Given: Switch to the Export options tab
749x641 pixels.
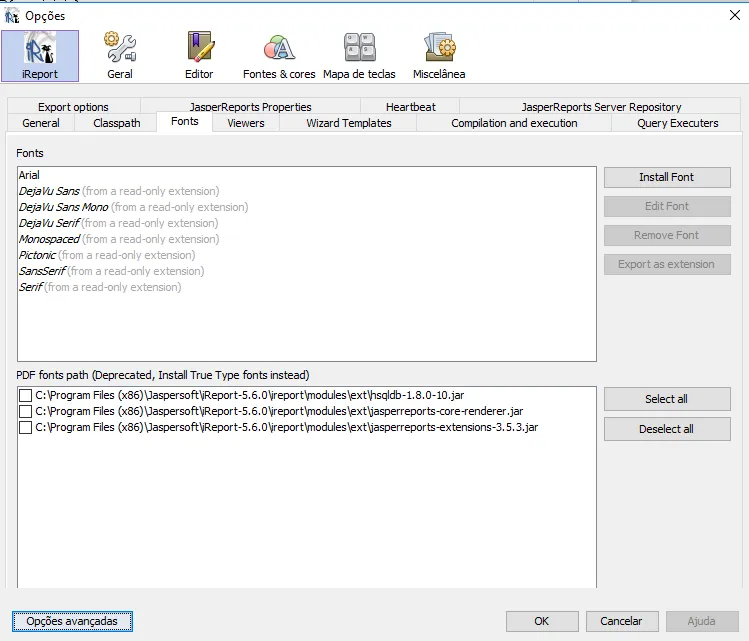Looking at the screenshot, I should (x=74, y=107).
